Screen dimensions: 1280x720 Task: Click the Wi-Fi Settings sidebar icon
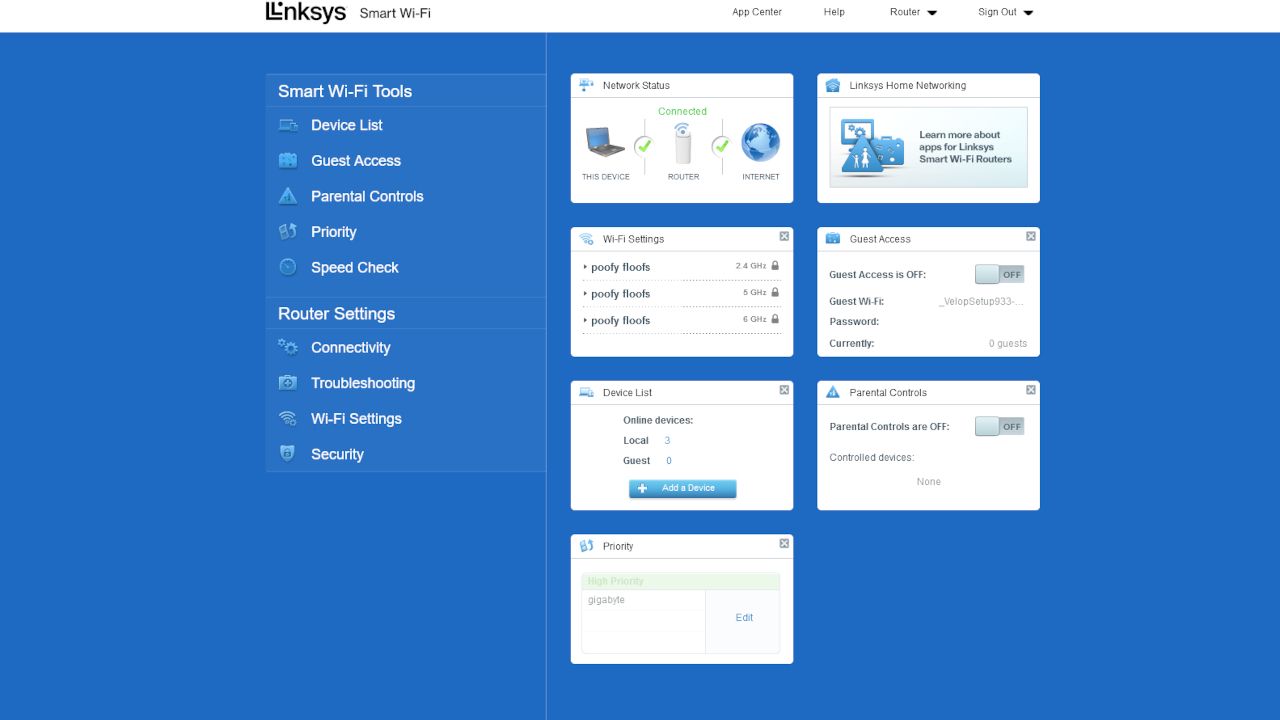[288, 419]
